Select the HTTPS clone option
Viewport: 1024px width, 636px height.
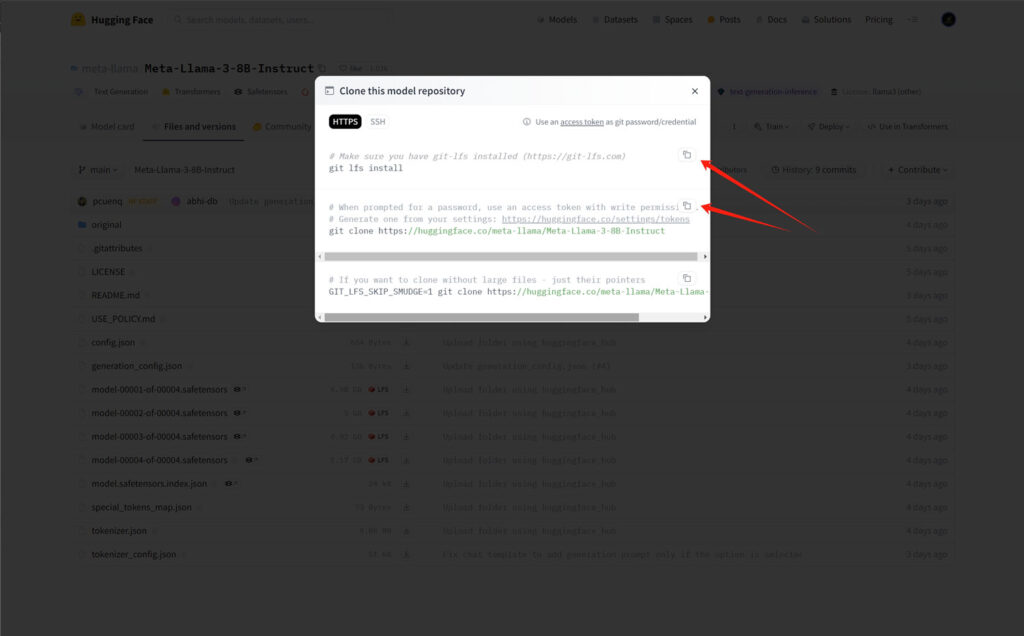(345, 121)
